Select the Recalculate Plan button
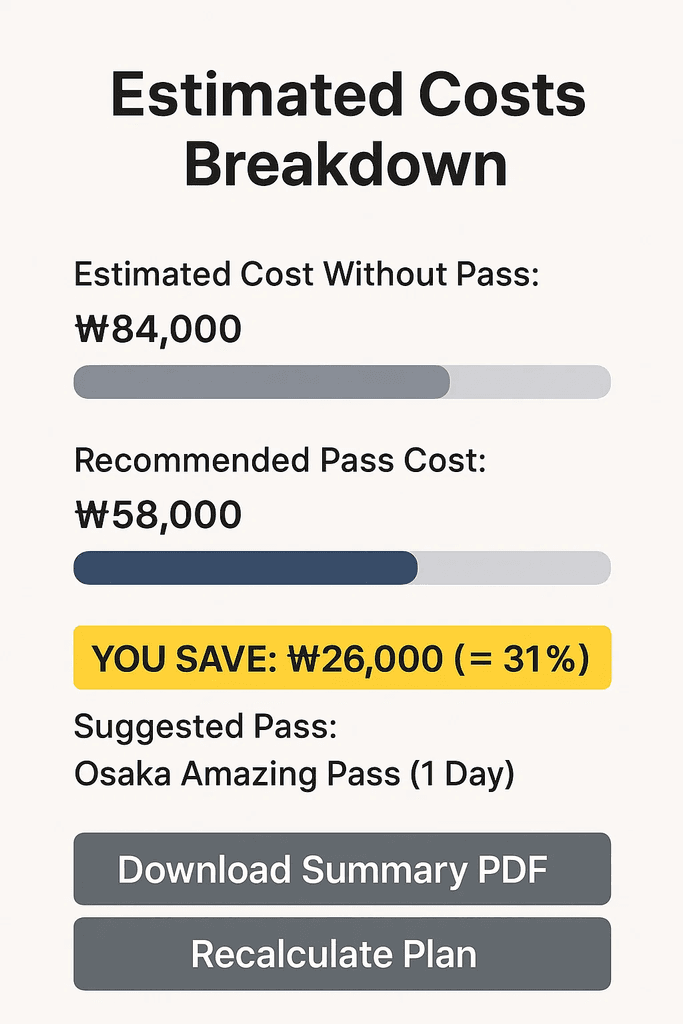The width and height of the screenshot is (683, 1024). click(x=342, y=953)
